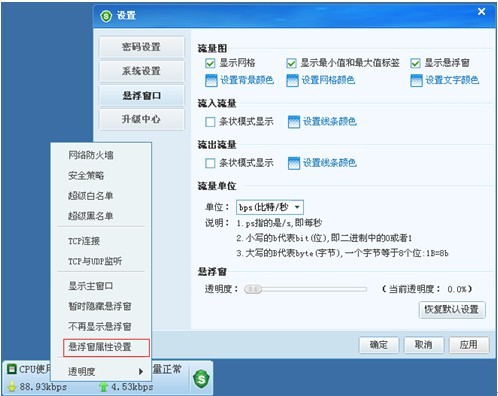This screenshot has width=498, height=396.
Task: Open the 升级中心 tab
Action: pyautogui.click(x=141, y=119)
